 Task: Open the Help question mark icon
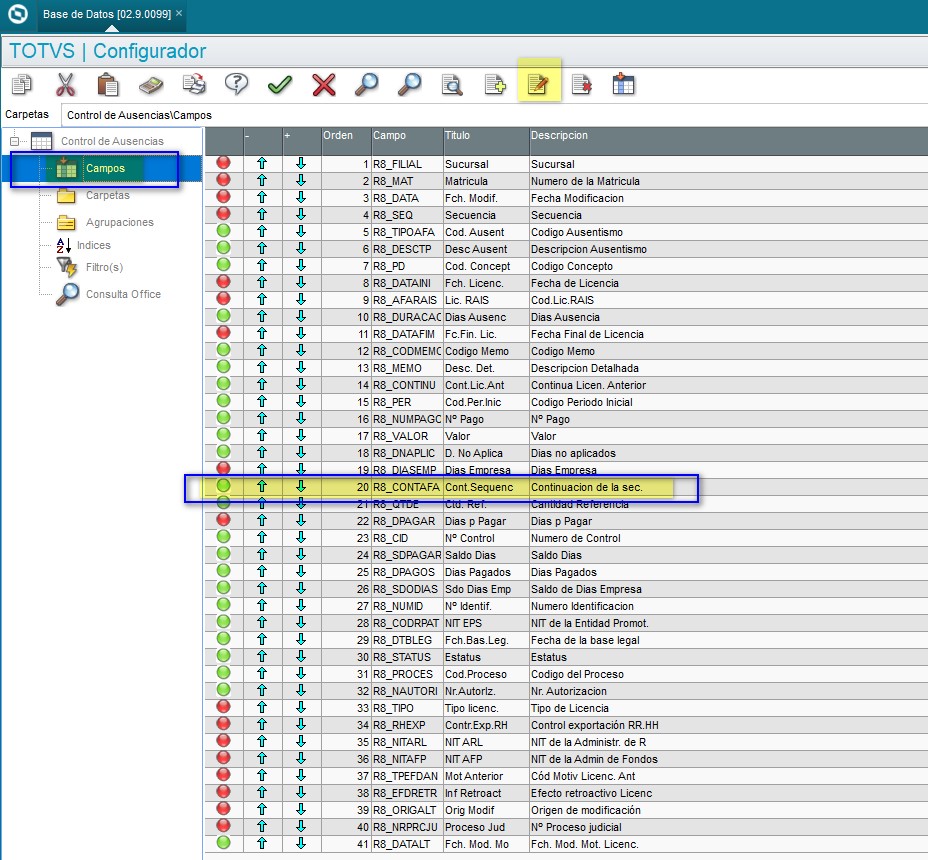point(236,84)
